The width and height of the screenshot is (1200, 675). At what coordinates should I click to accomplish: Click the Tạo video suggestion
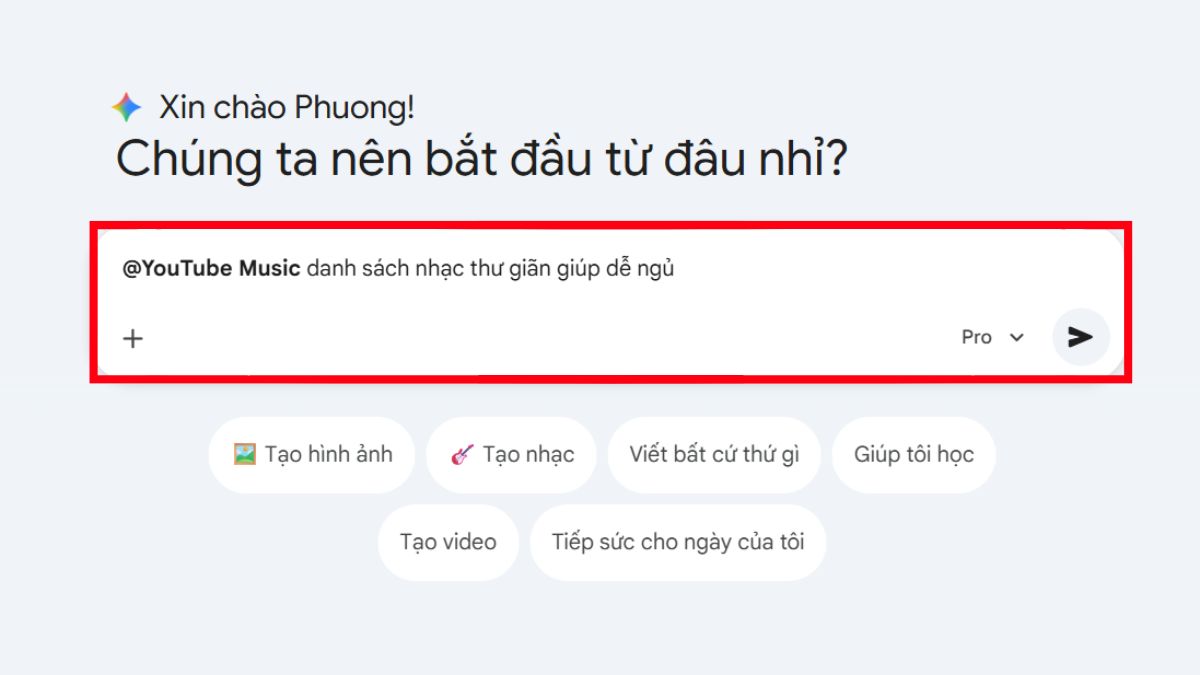[448, 541]
